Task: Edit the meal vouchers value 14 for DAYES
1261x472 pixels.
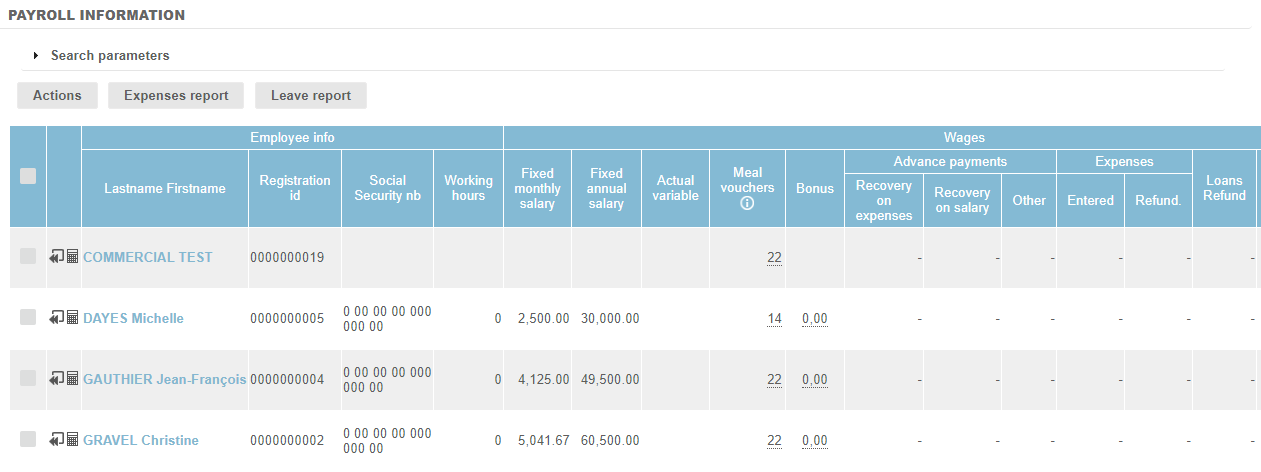Action: pos(774,319)
